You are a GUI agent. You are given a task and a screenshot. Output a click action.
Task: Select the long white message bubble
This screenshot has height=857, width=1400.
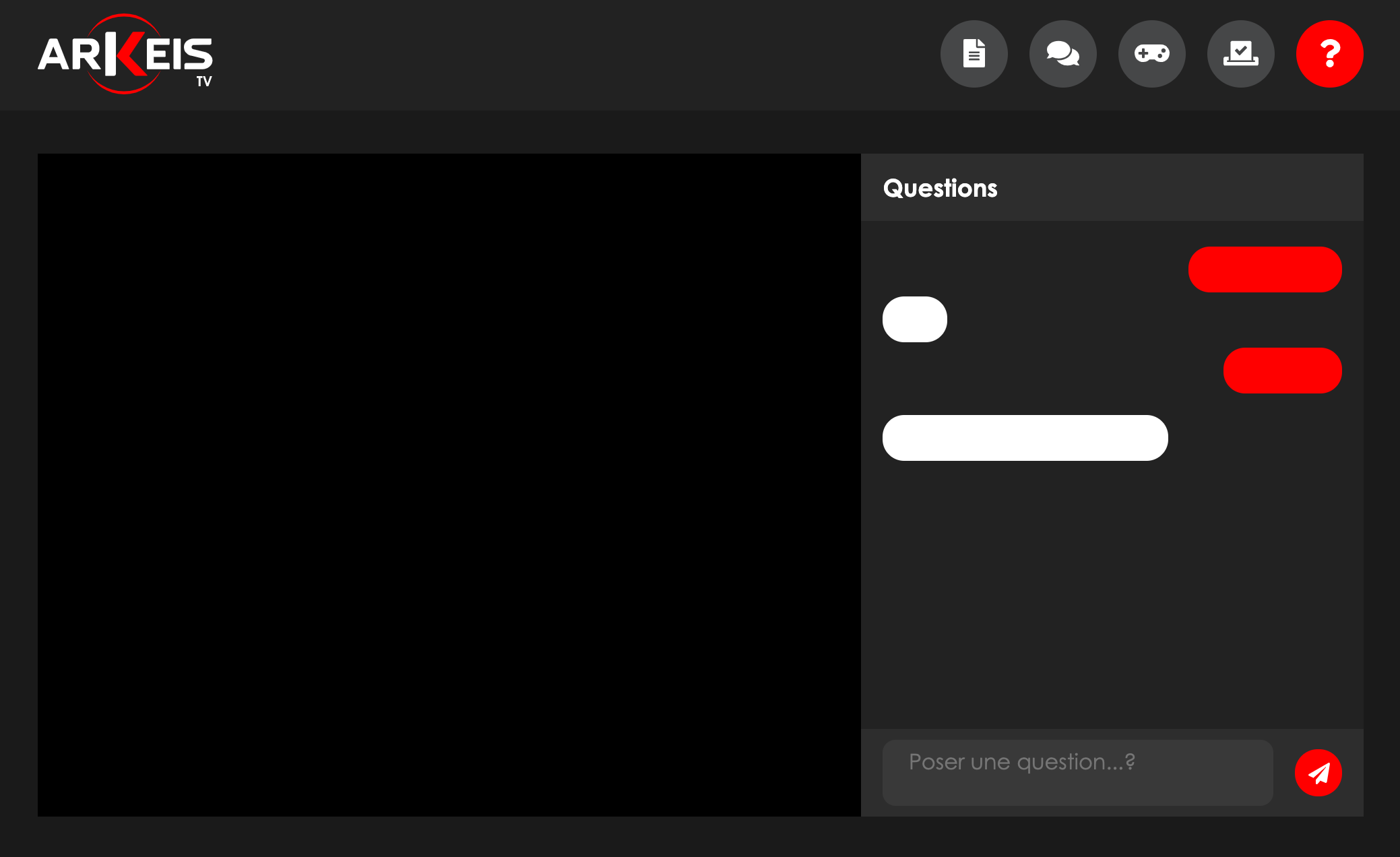1025,437
